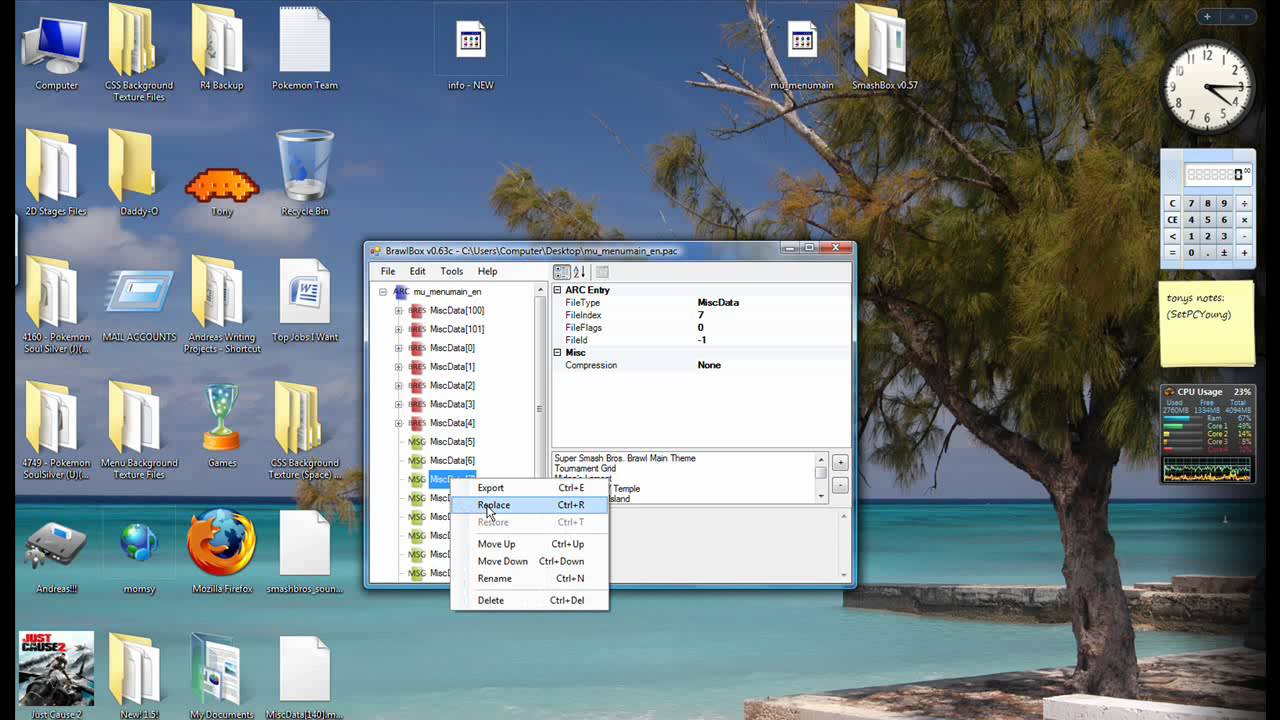The width and height of the screenshot is (1280, 720).
Task: Open the Recycle Bin
Action: point(305,173)
